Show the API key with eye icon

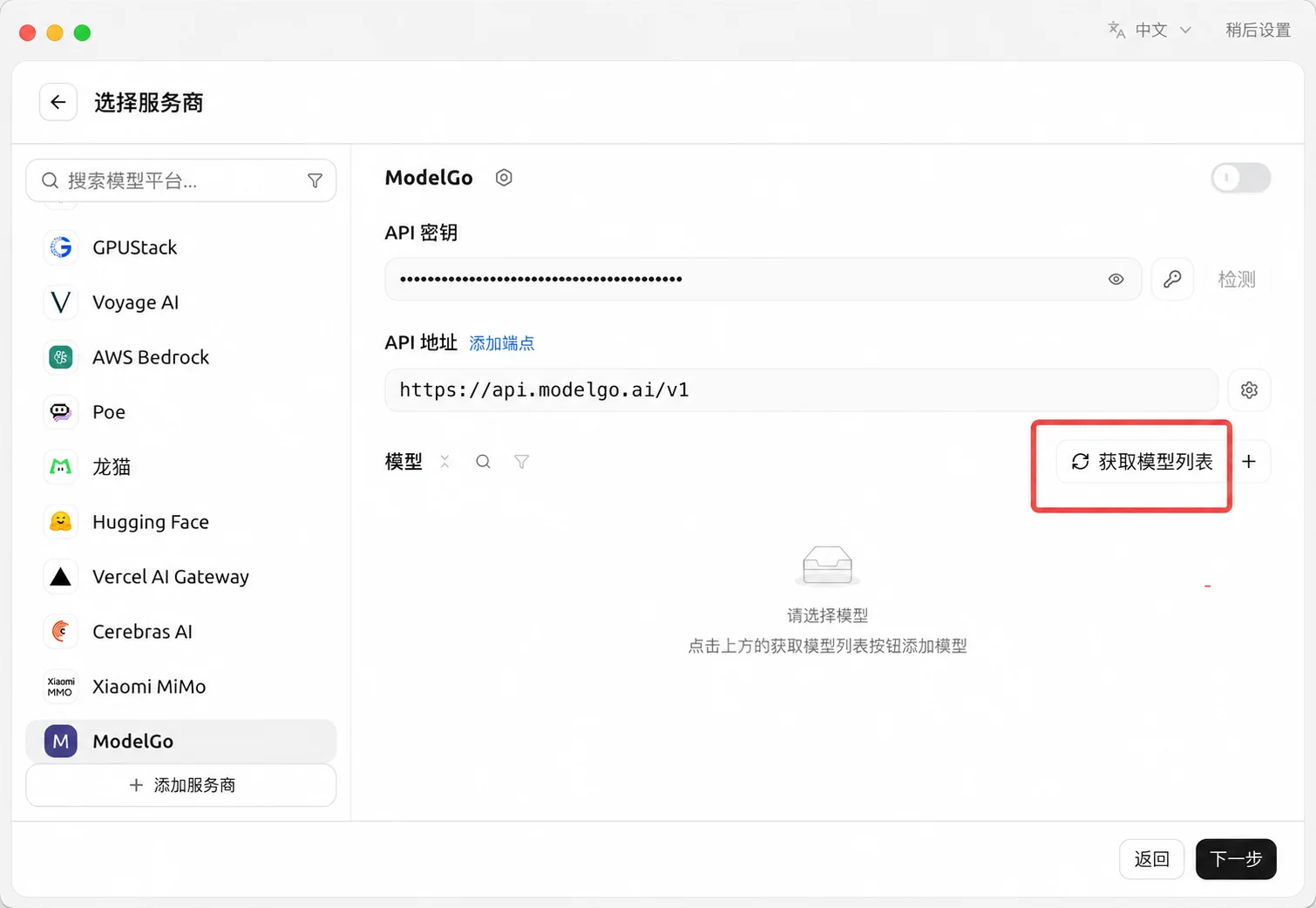click(x=1116, y=280)
